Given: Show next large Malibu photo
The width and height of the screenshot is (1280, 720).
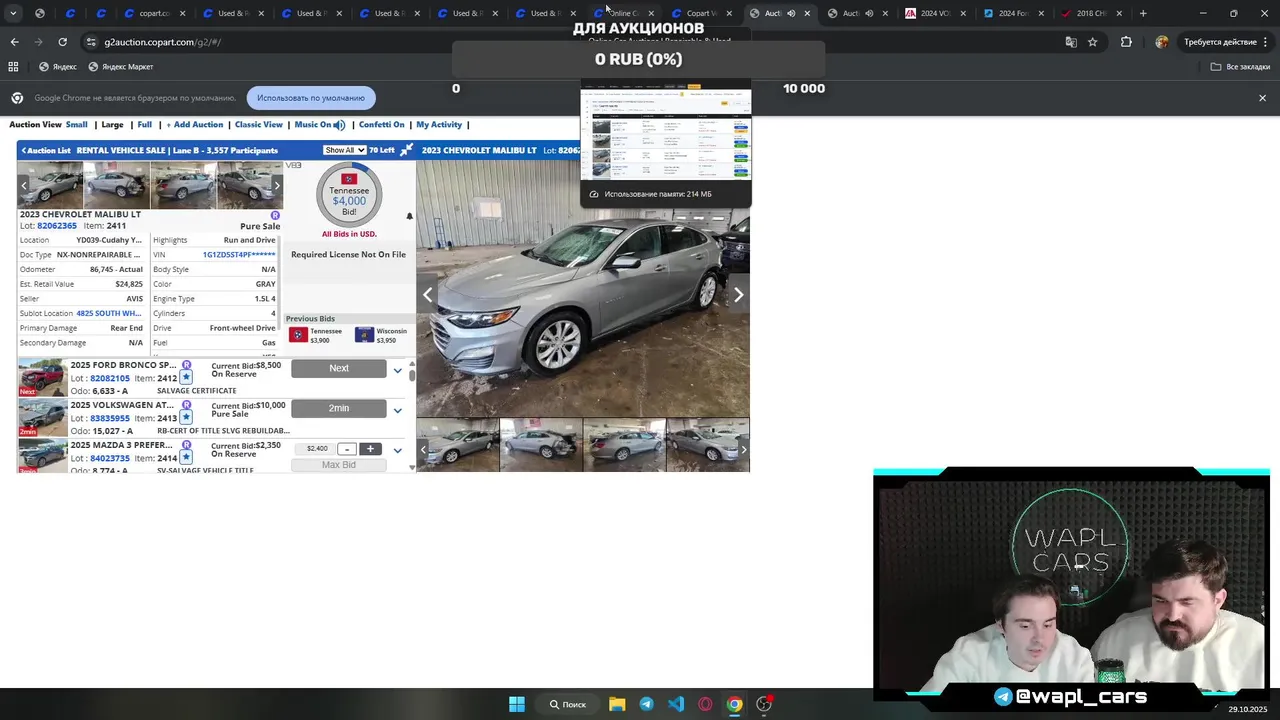Looking at the screenshot, I should 738,295.
